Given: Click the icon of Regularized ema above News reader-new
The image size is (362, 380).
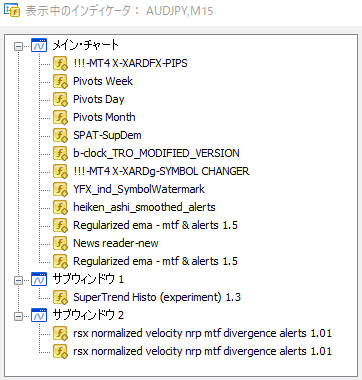Looking at the screenshot, I should (60, 225).
